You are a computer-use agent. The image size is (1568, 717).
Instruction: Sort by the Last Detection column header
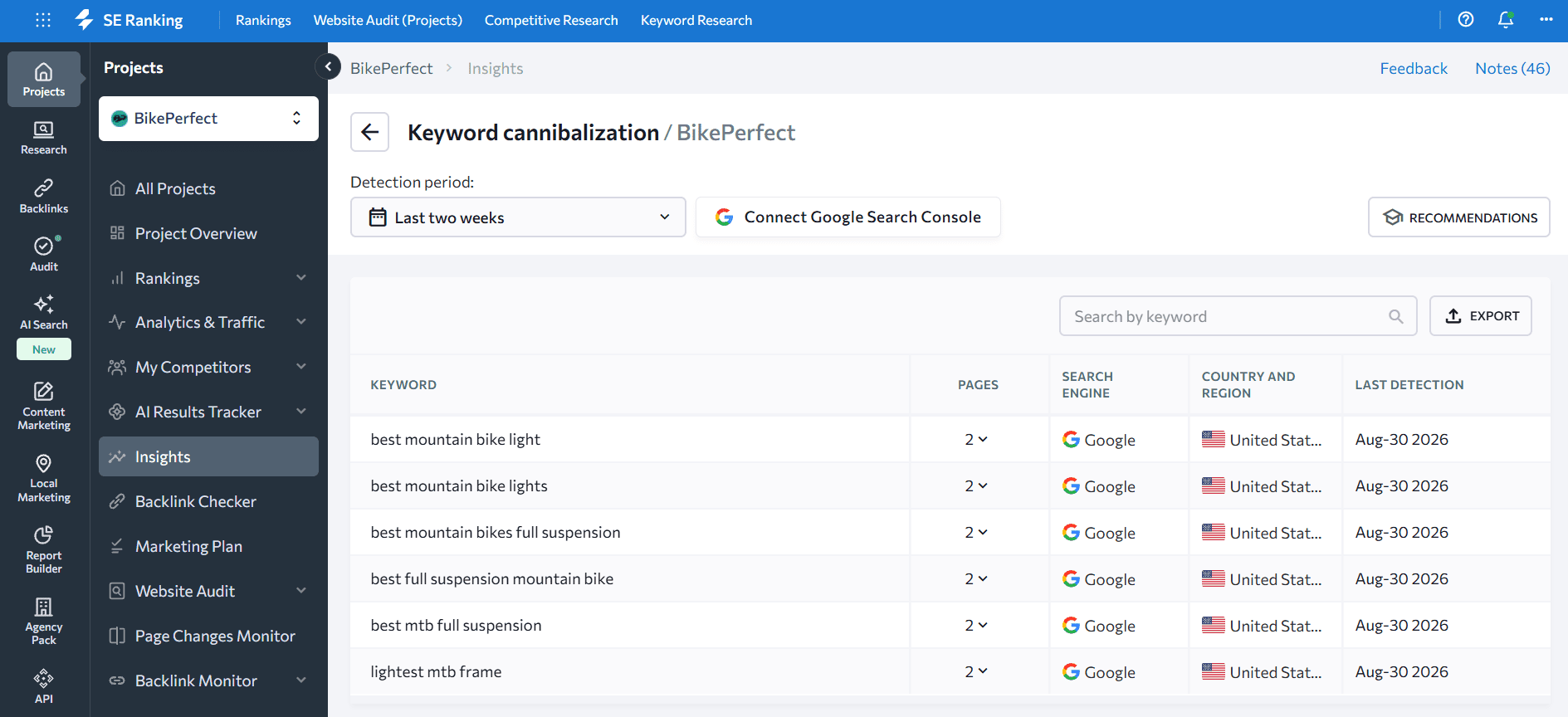click(x=1409, y=385)
